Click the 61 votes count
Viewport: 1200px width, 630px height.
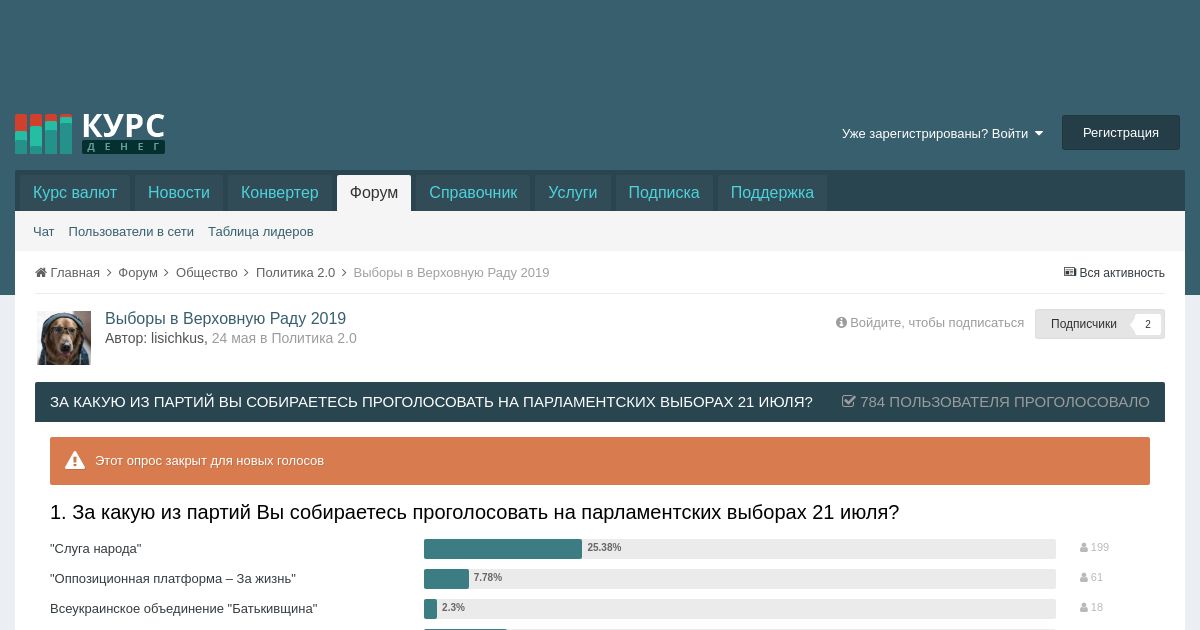[x=1097, y=578]
